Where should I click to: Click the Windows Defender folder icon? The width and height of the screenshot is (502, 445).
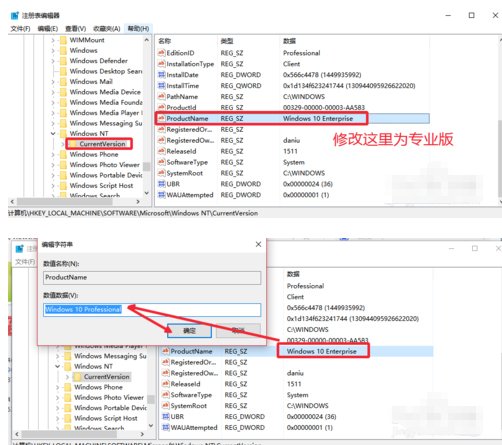click(x=63, y=61)
